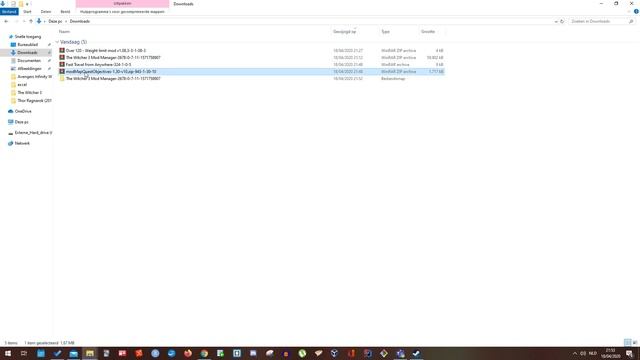Image resolution: width=640 pixels, height=360 pixels.
Task: Switch to details view layout icon
Action: coord(627,342)
